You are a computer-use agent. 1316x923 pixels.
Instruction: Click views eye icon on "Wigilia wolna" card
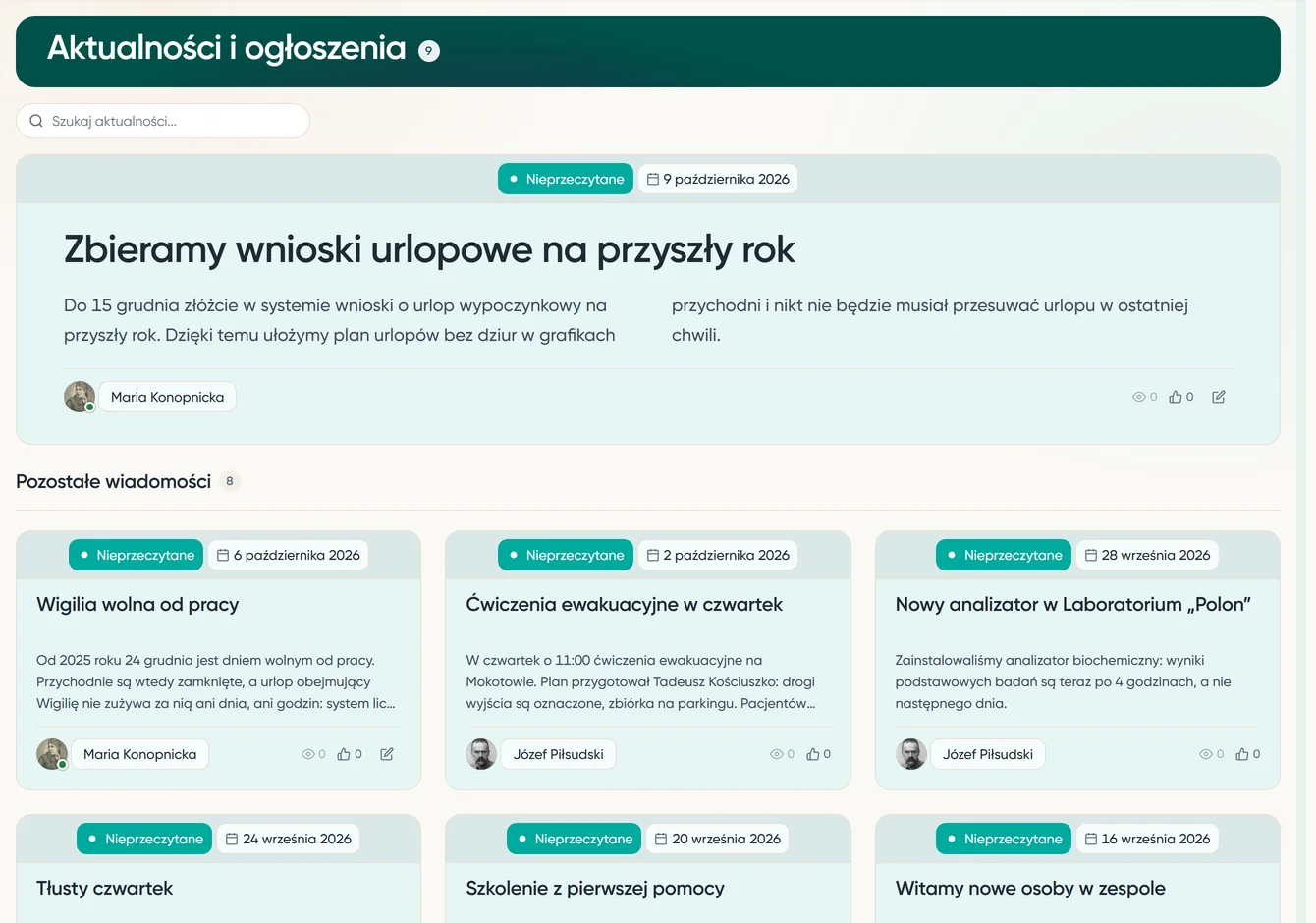tap(307, 754)
